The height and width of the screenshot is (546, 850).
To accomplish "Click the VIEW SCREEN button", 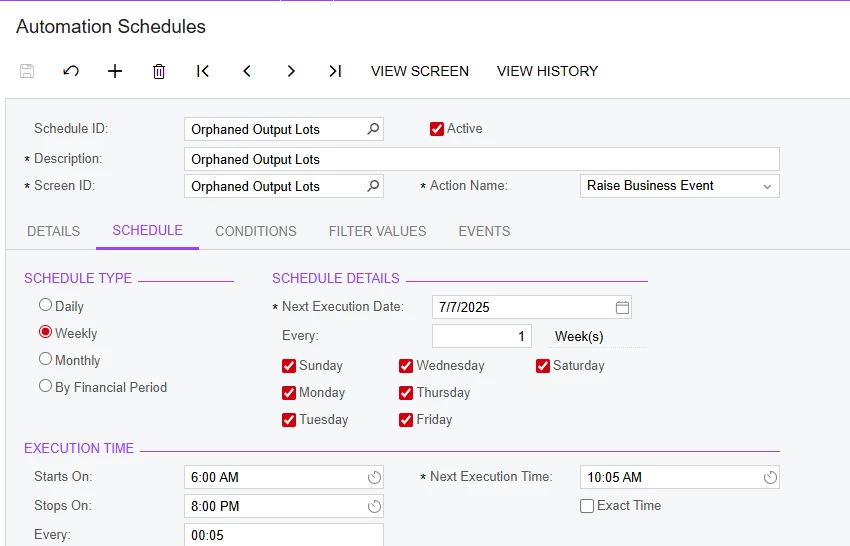I will click(x=420, y=71).
